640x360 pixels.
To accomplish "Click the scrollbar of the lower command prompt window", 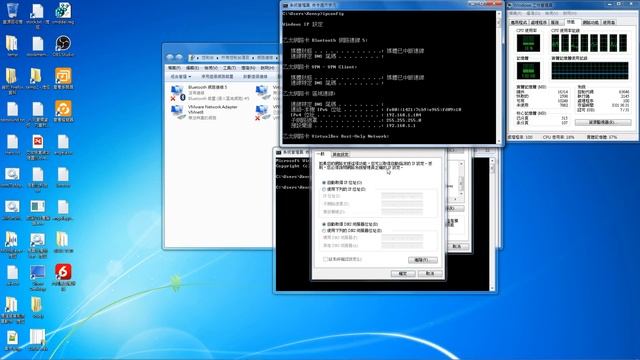I will click(x=492, y=224).
